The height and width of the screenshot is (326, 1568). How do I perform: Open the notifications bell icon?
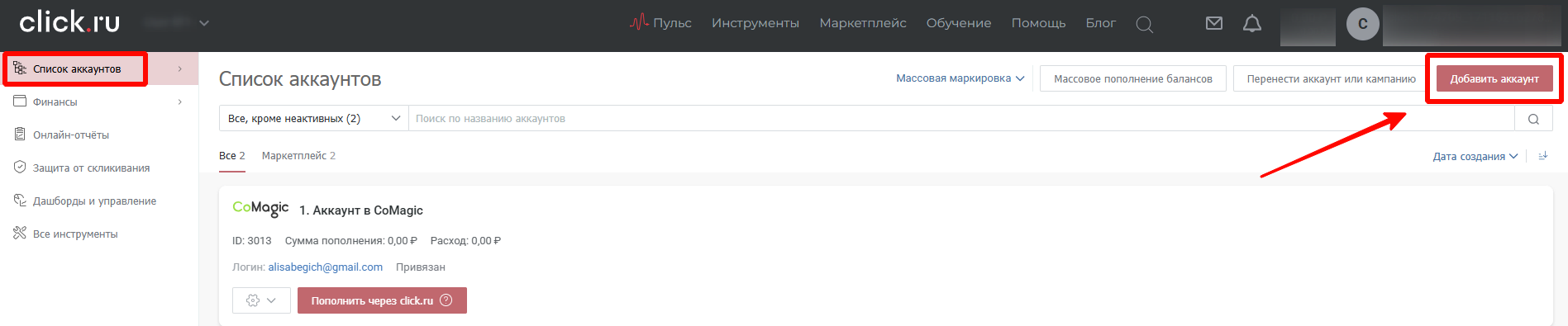(1252, 23)
